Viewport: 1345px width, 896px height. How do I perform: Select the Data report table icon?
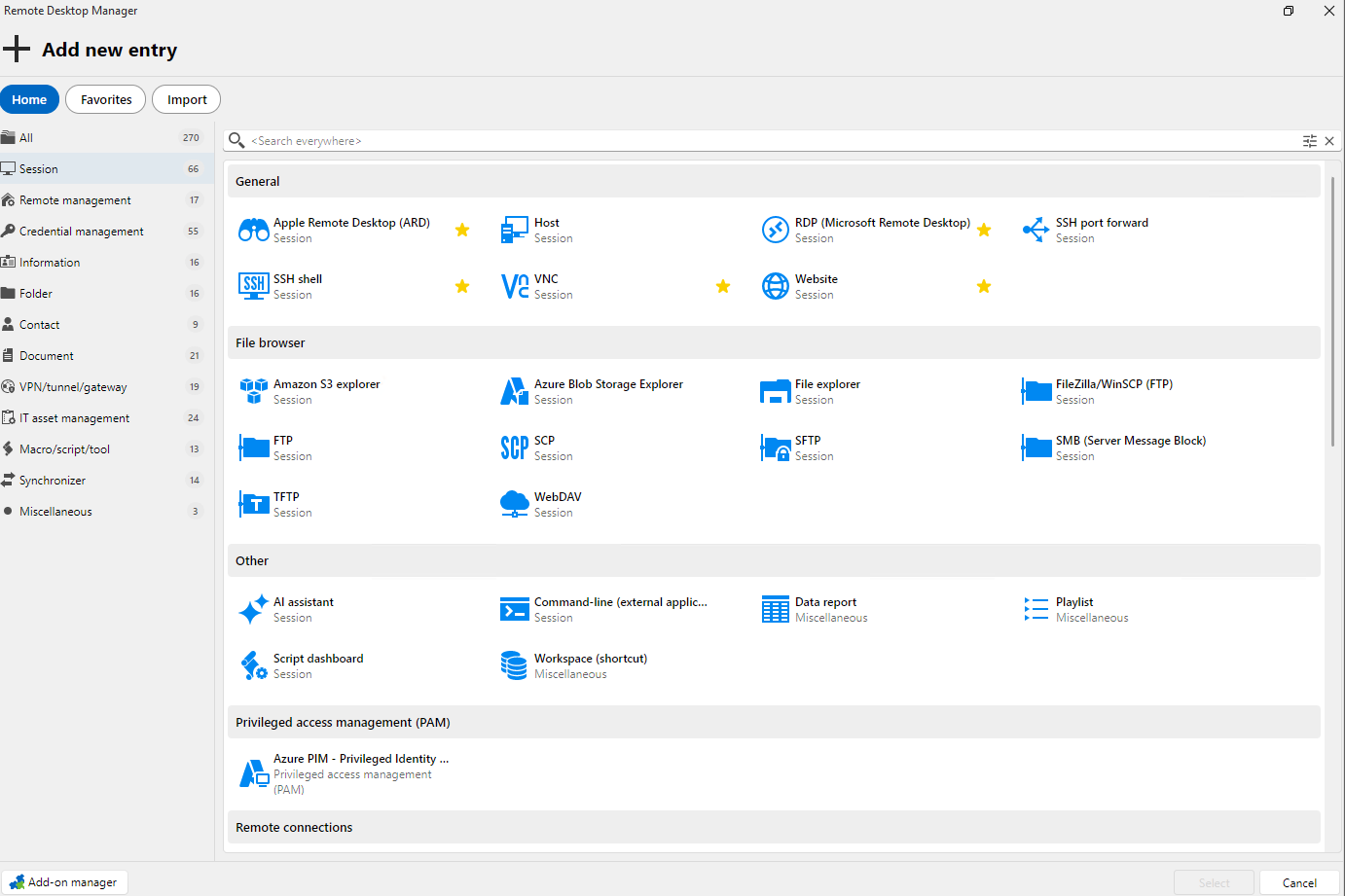pyautogui.click(x=776, y=610)
